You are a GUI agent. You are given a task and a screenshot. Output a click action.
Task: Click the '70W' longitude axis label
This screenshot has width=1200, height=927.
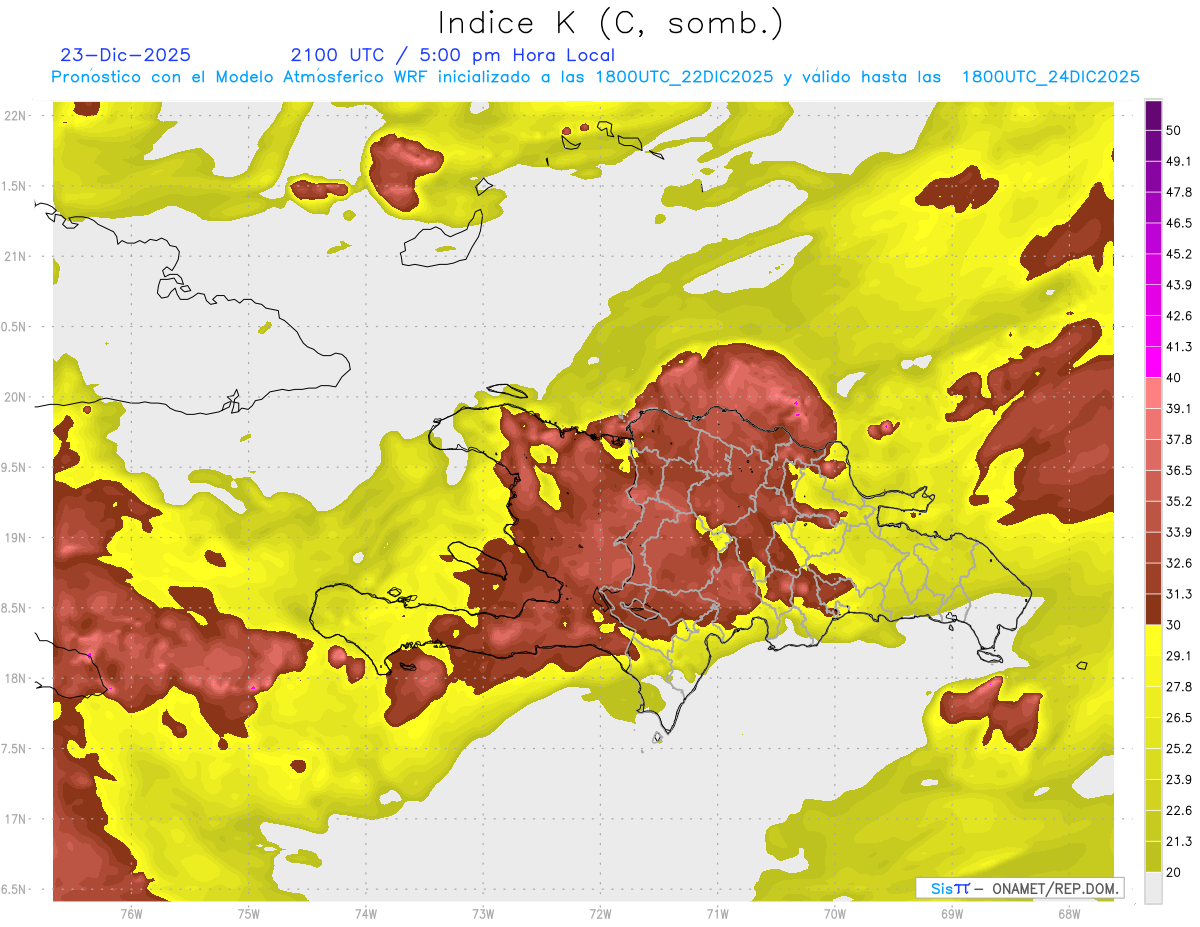[835, 914]
